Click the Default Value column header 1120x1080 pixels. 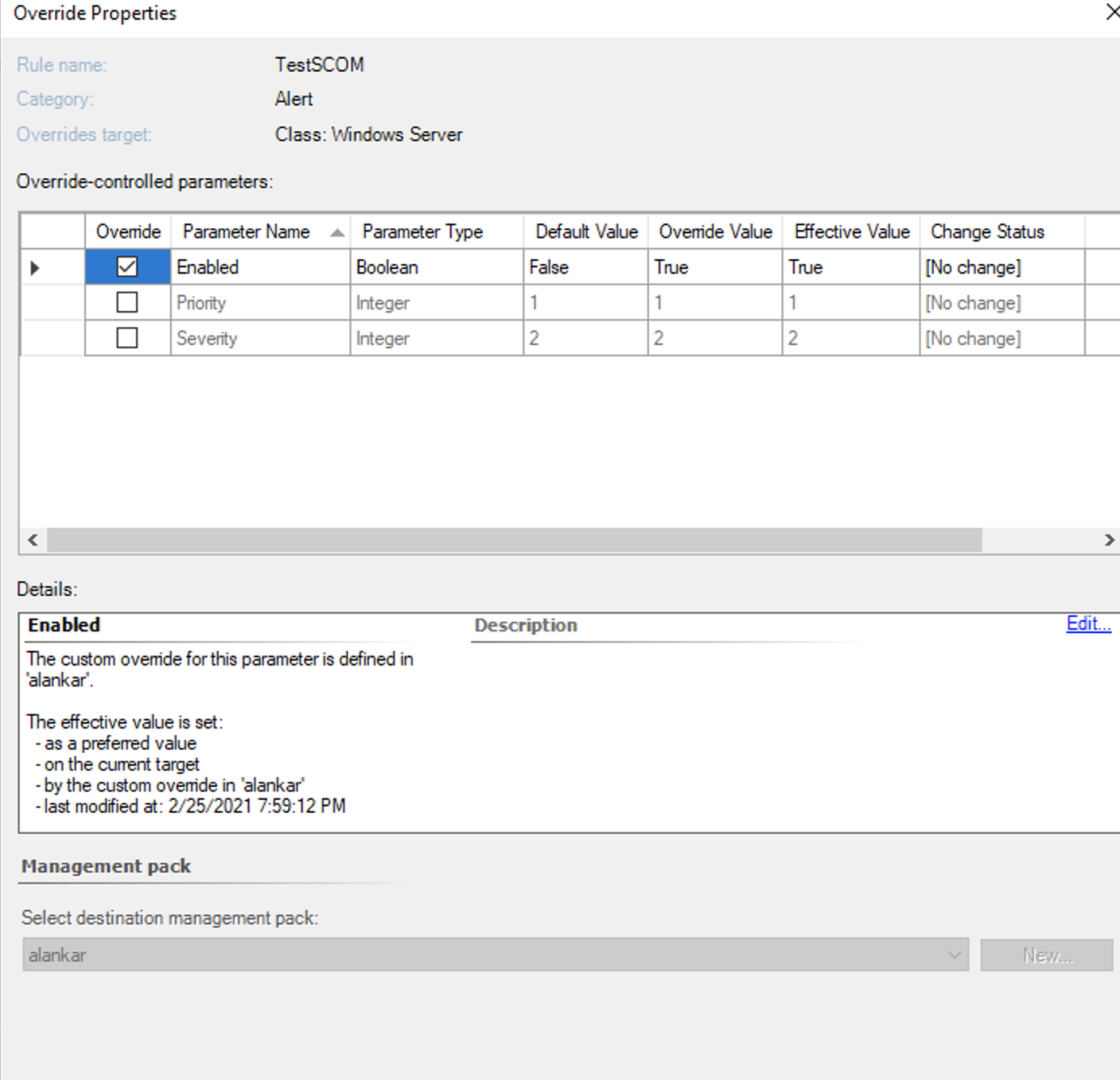pos(585,232)
